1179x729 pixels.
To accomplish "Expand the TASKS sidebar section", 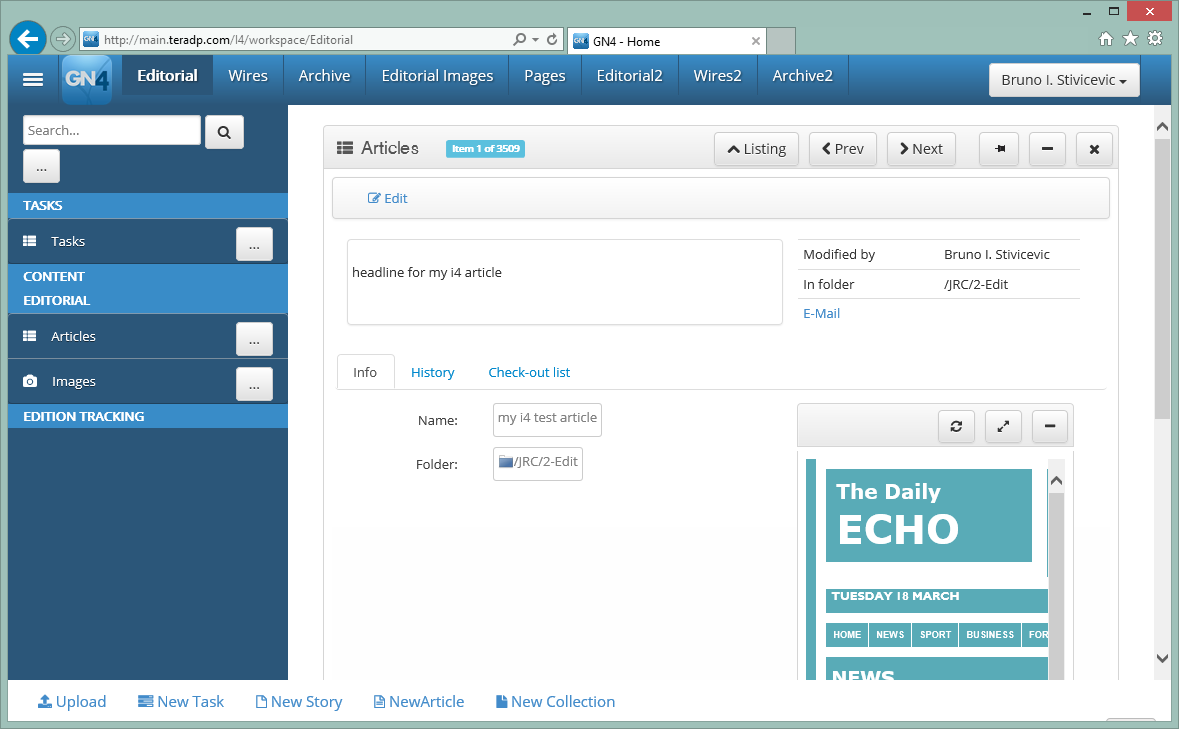I will (147, 205).
